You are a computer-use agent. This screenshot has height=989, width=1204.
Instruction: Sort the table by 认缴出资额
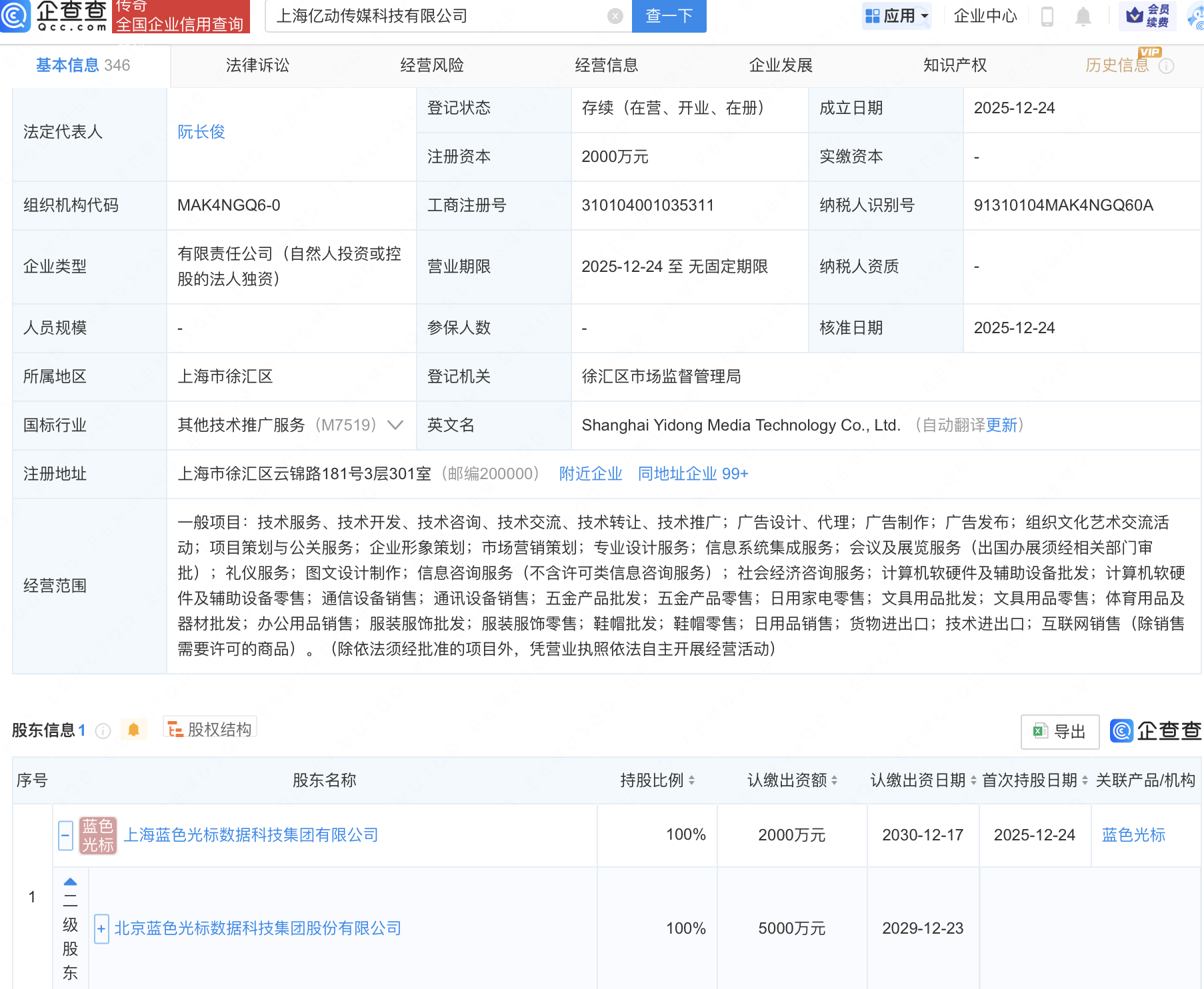click(x=834, y=780)
